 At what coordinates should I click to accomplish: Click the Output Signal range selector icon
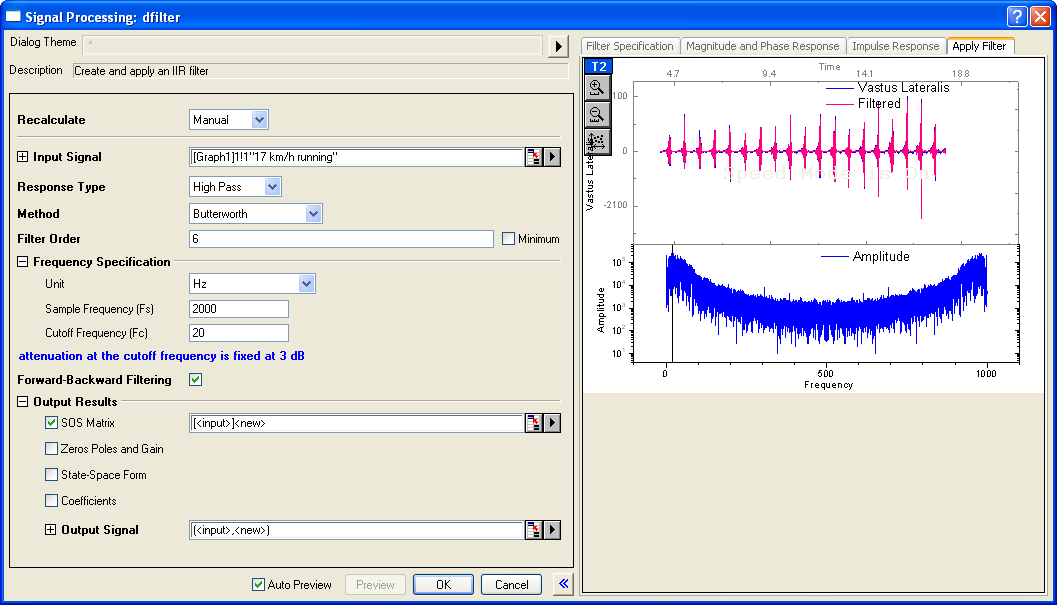(533, 530)
